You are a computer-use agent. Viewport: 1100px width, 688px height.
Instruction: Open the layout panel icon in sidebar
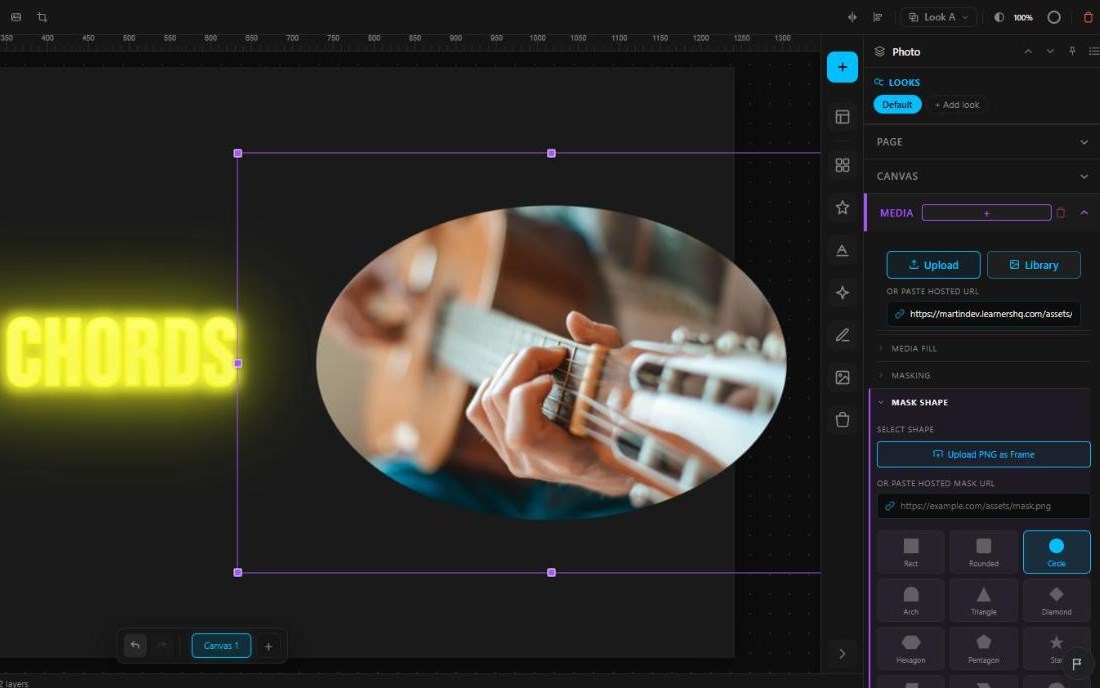[843, 117]
